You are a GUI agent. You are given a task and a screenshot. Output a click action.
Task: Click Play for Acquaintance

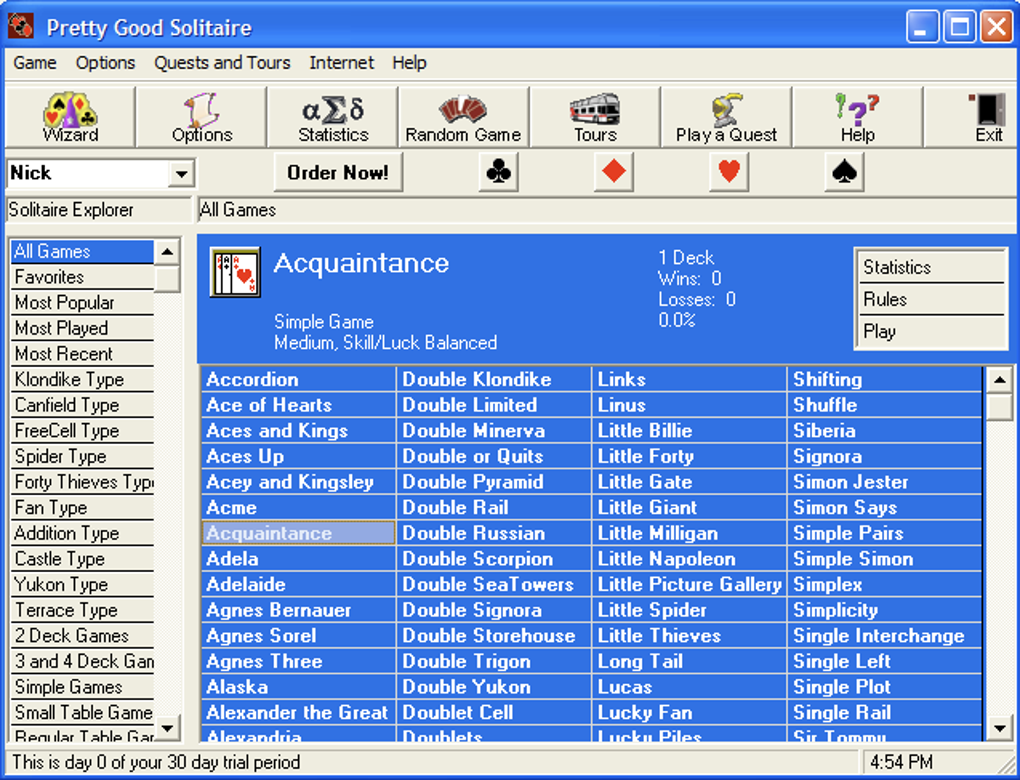click(932, 332)
